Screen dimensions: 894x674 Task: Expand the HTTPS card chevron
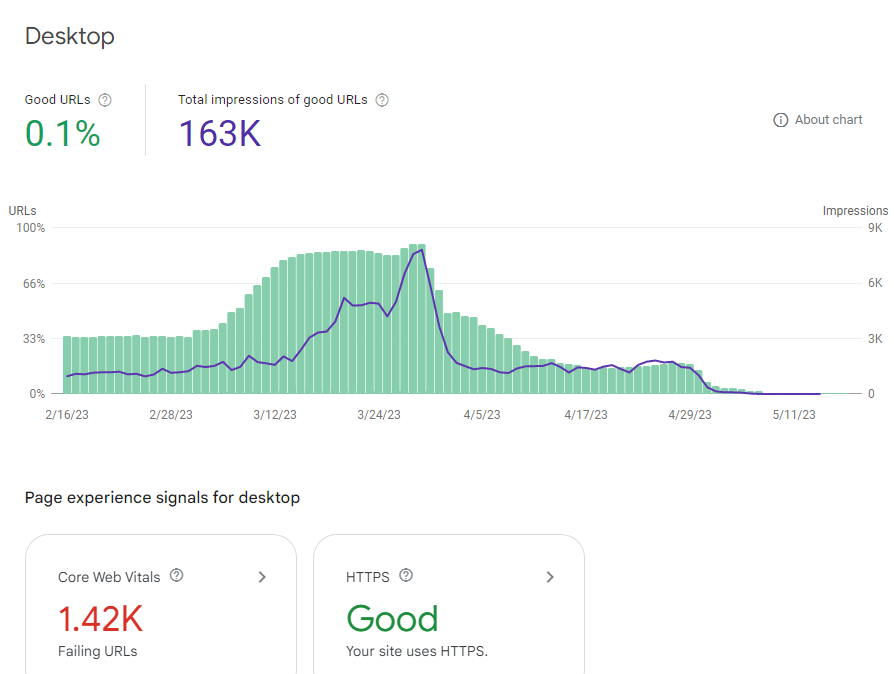point(550,577)
